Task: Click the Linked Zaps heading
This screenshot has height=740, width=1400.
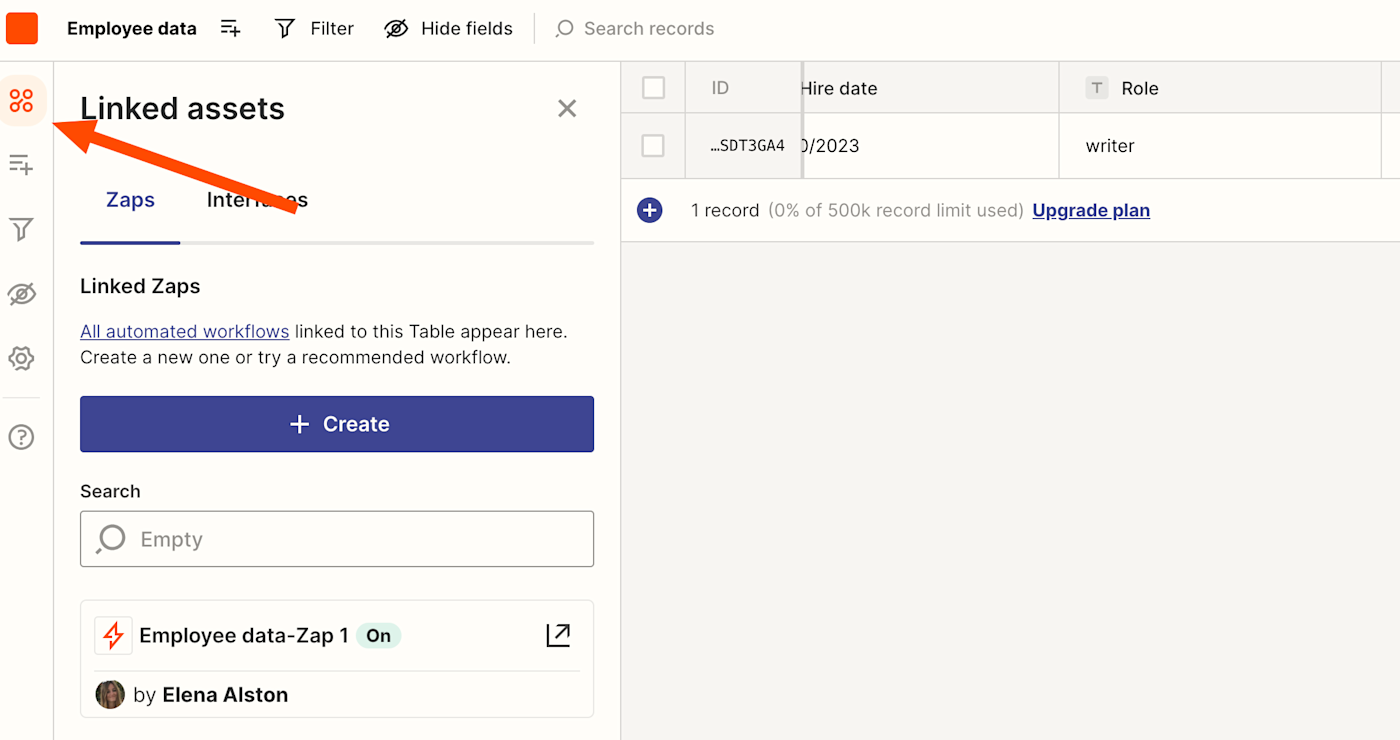Action: tap(140, 286)
